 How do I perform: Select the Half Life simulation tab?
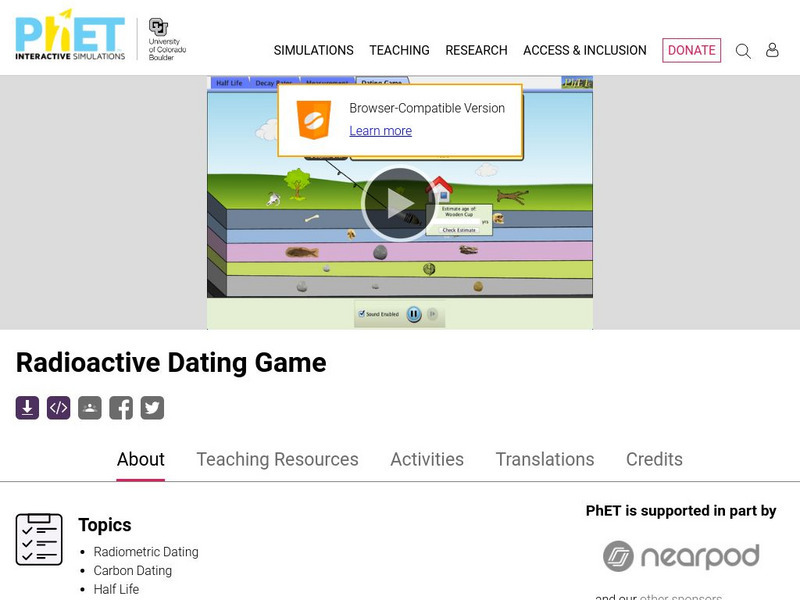click(230, 81)
